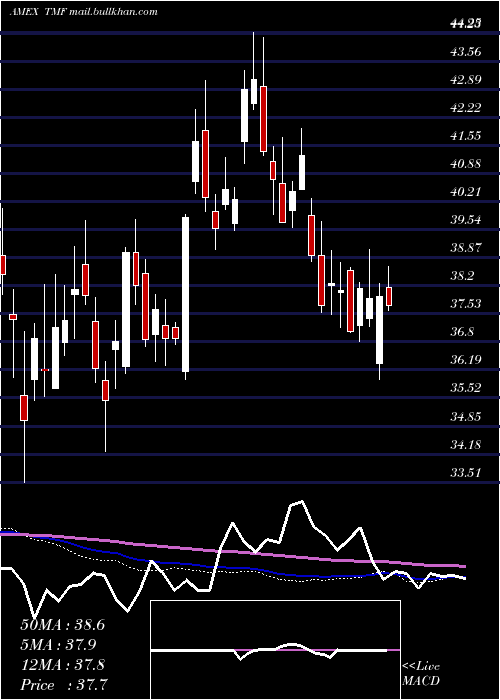Select the 34.85 price axis label

(466, 417)
